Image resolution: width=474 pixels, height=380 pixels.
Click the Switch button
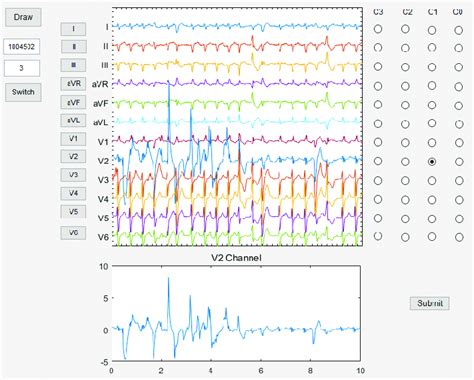(23, 92)
